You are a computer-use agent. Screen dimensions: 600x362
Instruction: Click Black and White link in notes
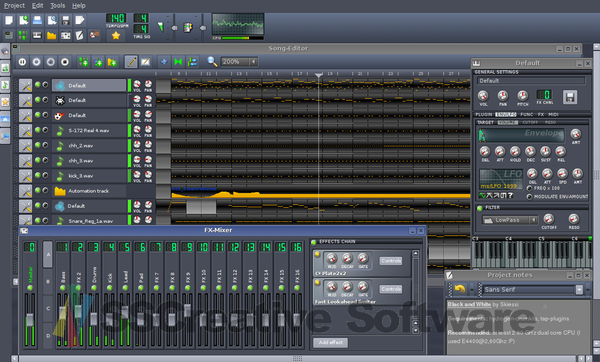(x=469, y=305)
